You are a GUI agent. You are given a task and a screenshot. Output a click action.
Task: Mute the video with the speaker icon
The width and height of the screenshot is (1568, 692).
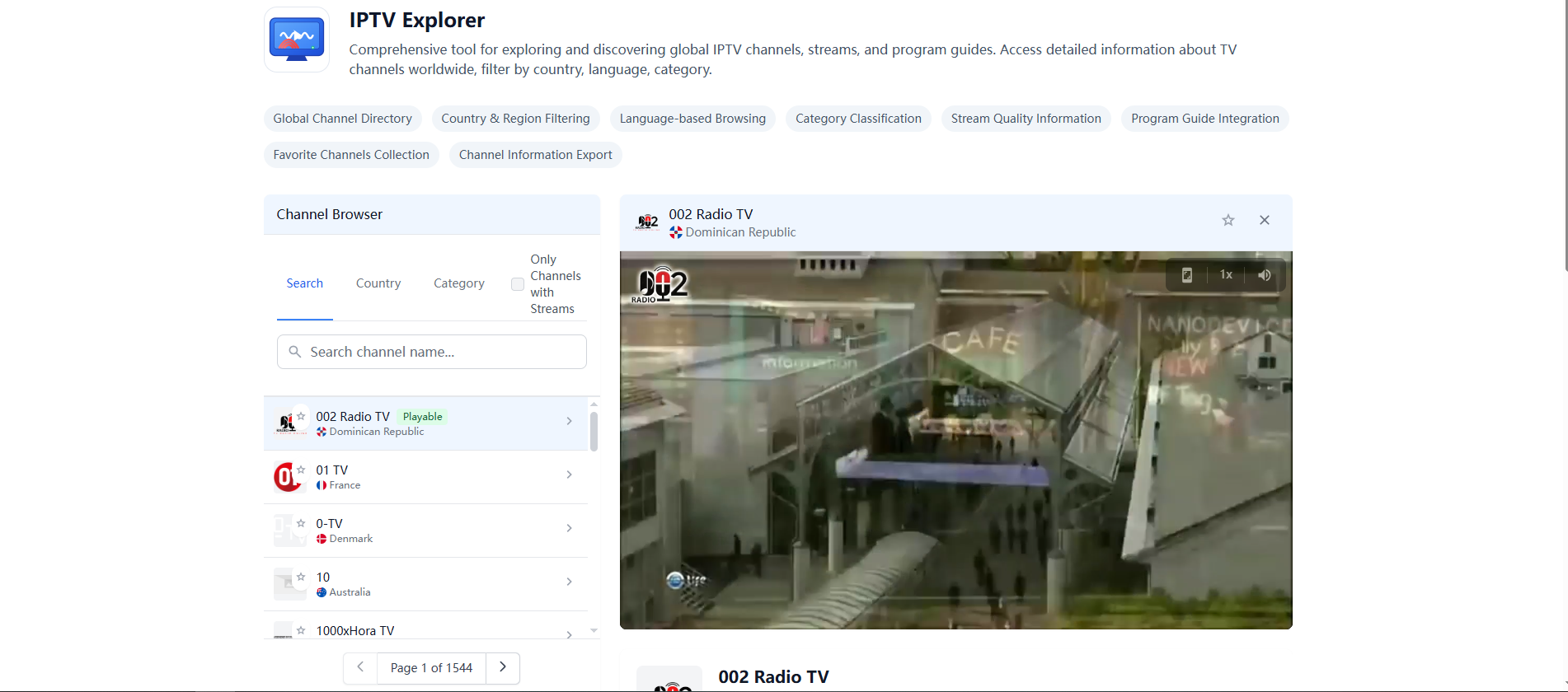(x=1265, y=275)
